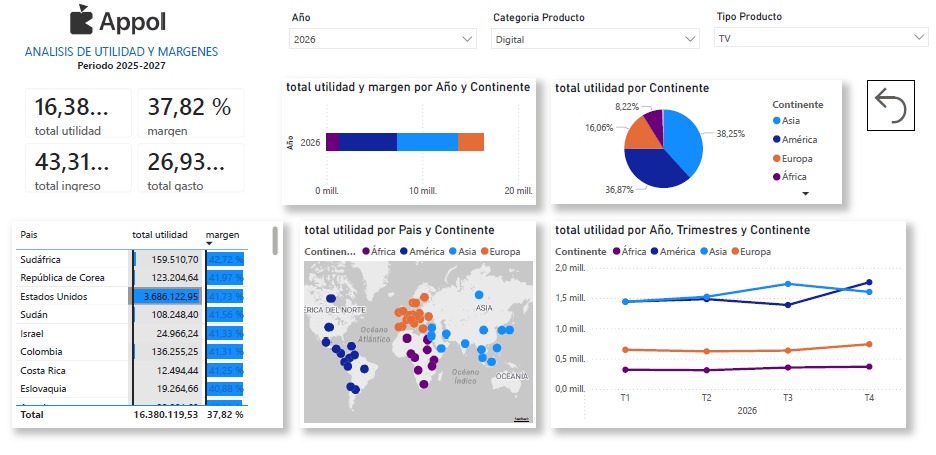This screenshot has width=936, height=455.
Task: Click the sort arrow above margen column
Action: [210, 242]
